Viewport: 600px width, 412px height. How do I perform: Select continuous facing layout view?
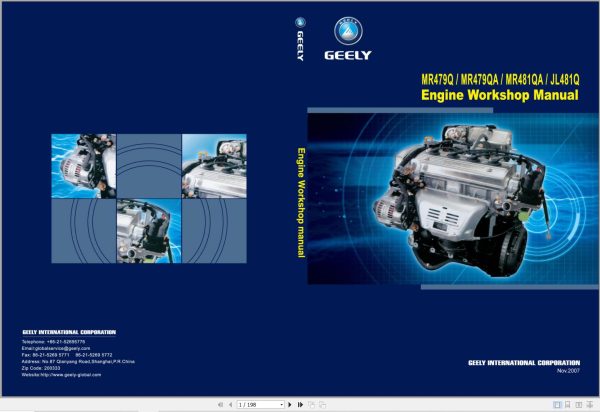coord(590,404)
